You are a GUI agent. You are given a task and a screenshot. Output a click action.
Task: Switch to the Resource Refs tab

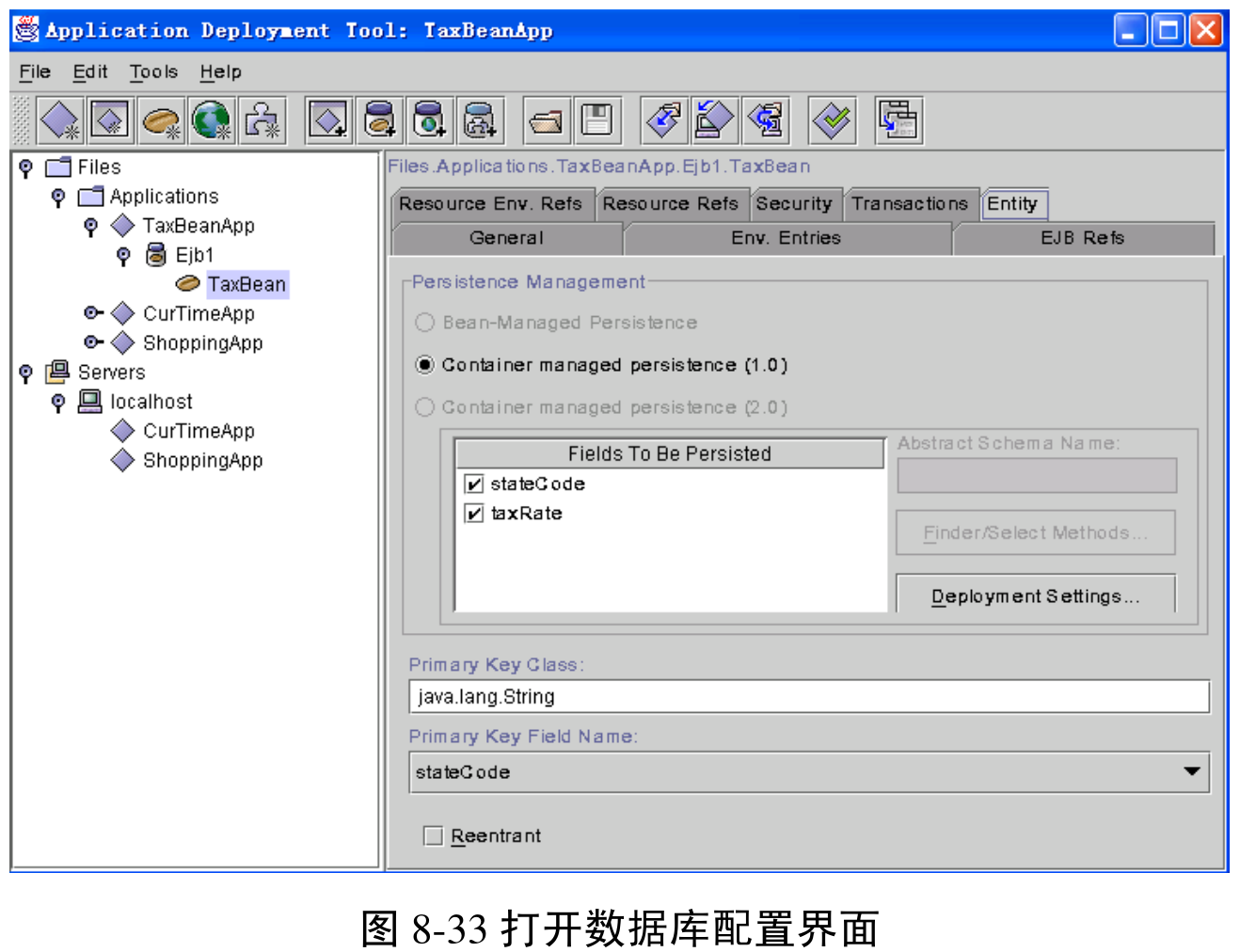[x=671, y=204]
